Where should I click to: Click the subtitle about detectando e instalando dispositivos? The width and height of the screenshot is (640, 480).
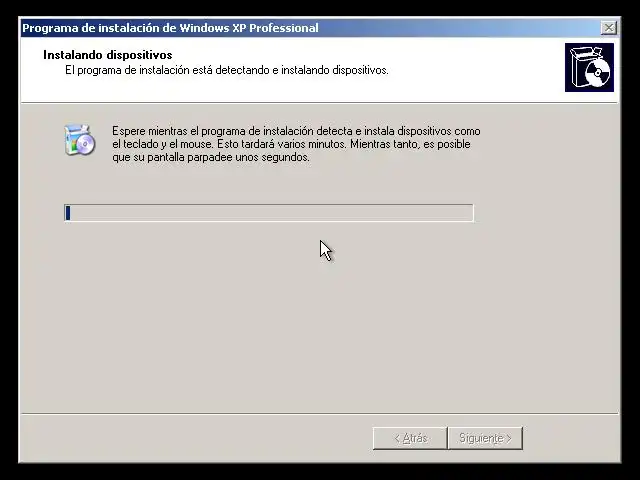point(227,70)
